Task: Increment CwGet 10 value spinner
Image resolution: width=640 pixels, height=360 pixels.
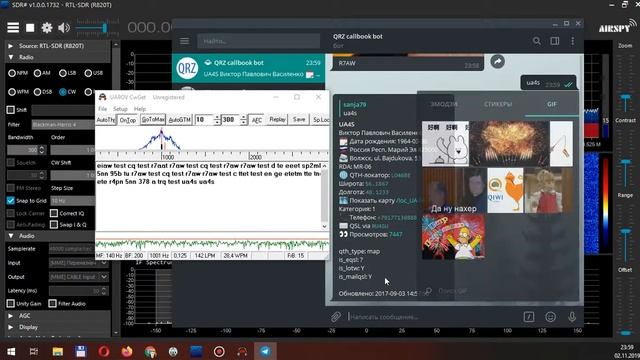Action: click(217, 117)
